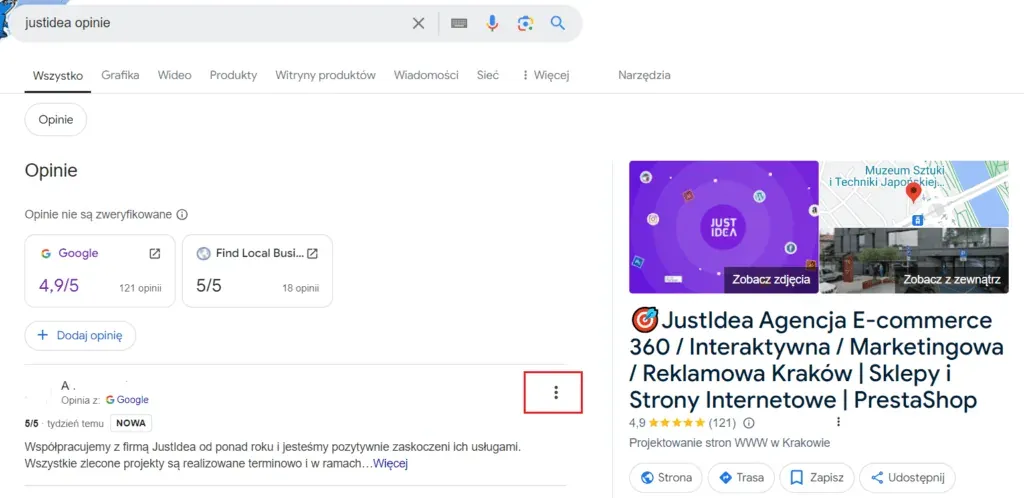The width and height of the screenshot is (1024, 498).
Task: Switch to the Grafika tab
Action: [120, 75]
